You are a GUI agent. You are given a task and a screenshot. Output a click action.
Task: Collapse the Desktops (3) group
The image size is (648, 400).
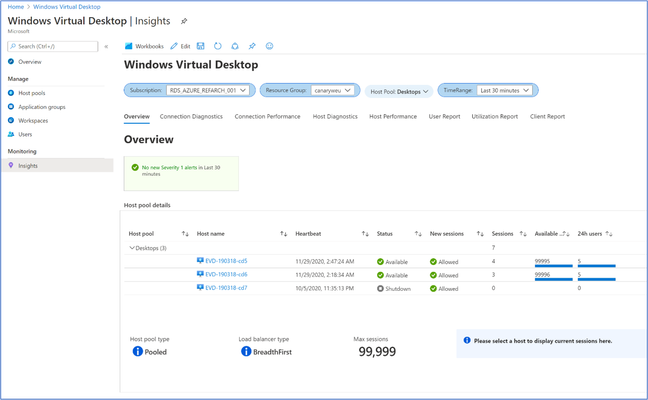132,248
